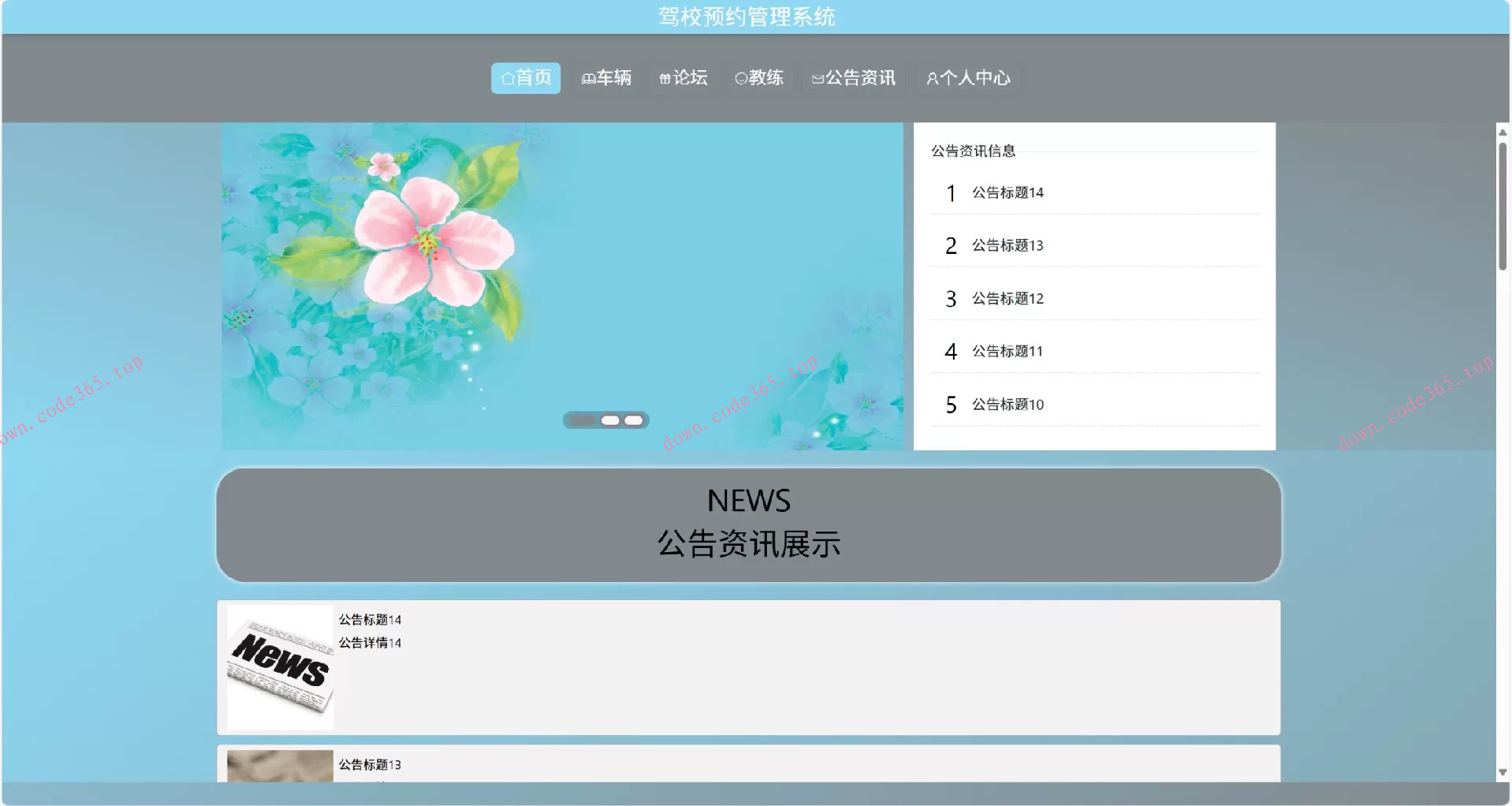Screen dimensions: 1512x806
Task: Switch to the last carousel slide dot
Action: [633, 420]
